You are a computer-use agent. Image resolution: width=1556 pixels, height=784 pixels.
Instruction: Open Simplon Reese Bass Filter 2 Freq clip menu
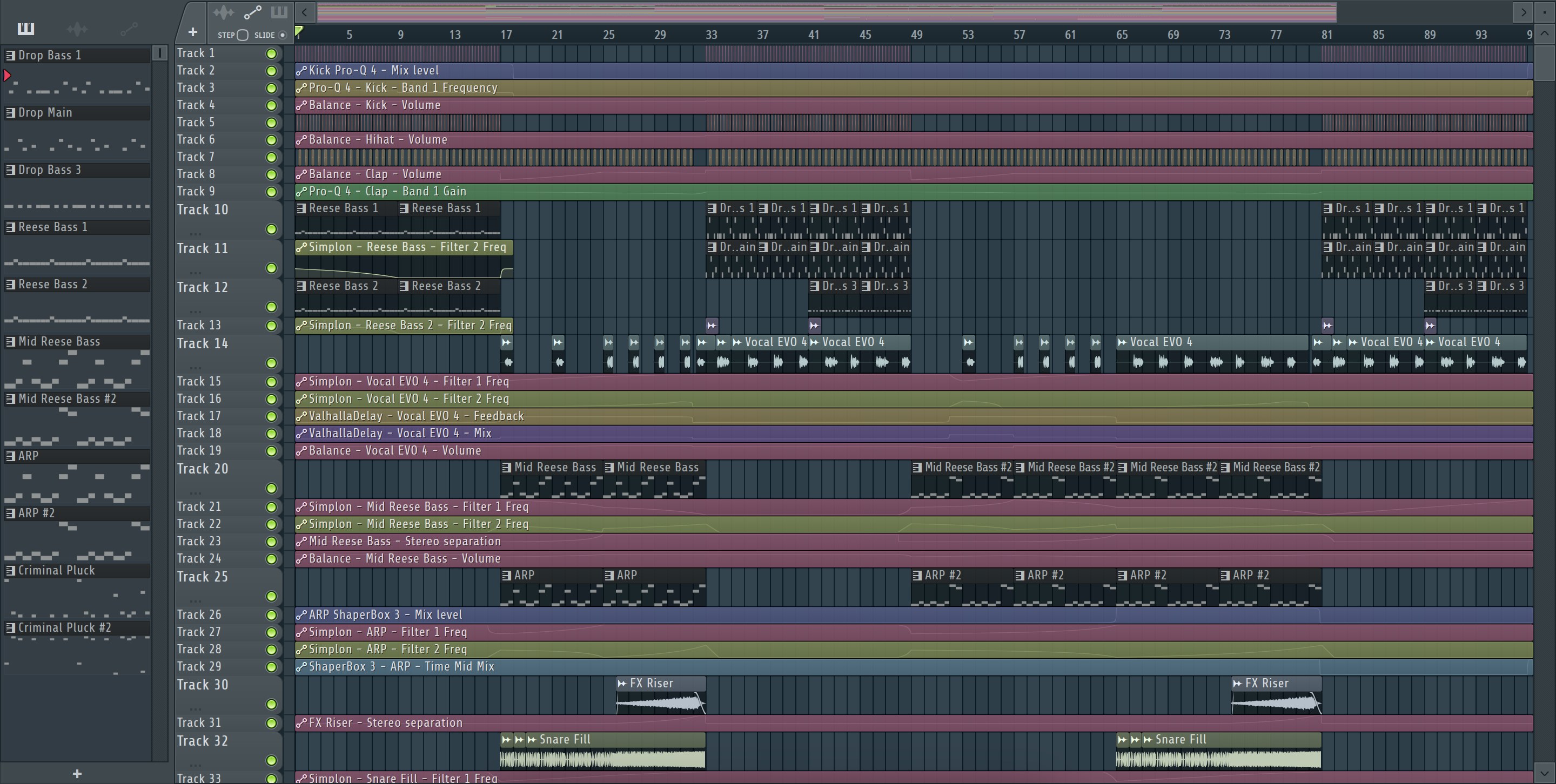[x=301, y=247]
